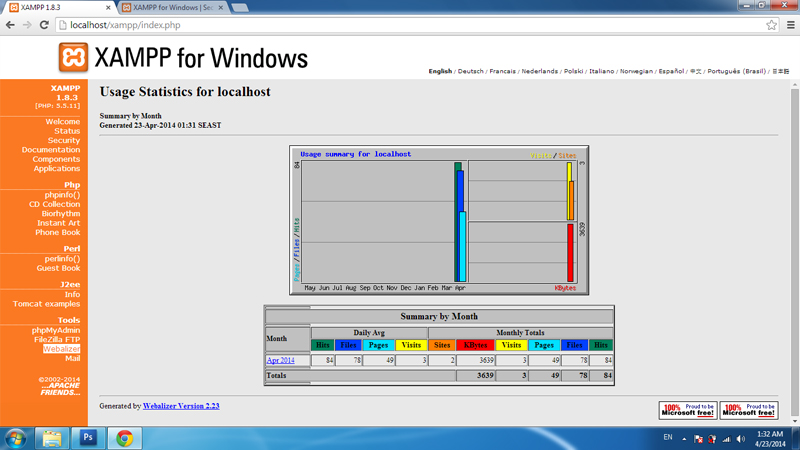This screenshot has height=450, width=800.
Task: Click the second Microsoft free badge
Action: 748,410
